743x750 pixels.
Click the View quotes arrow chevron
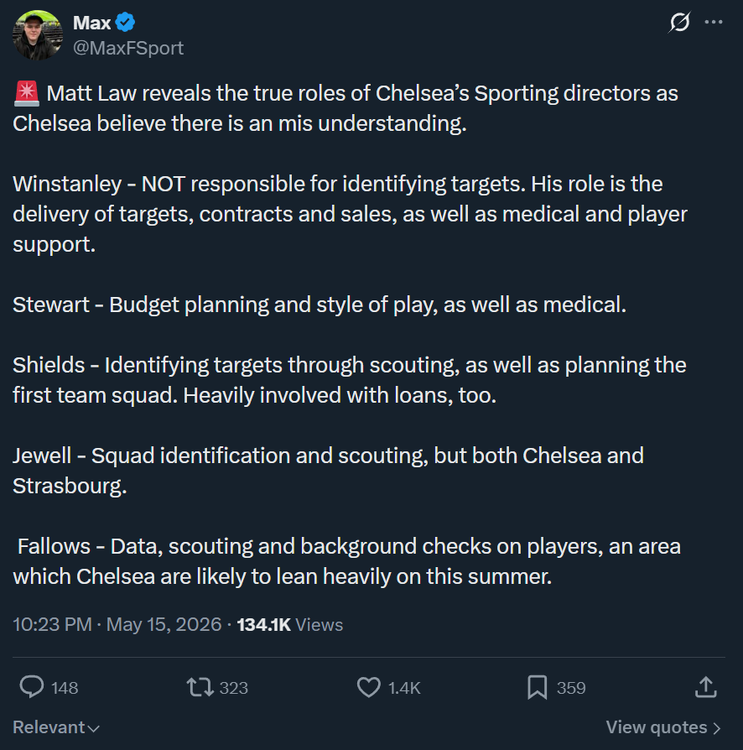click(716, 728)
